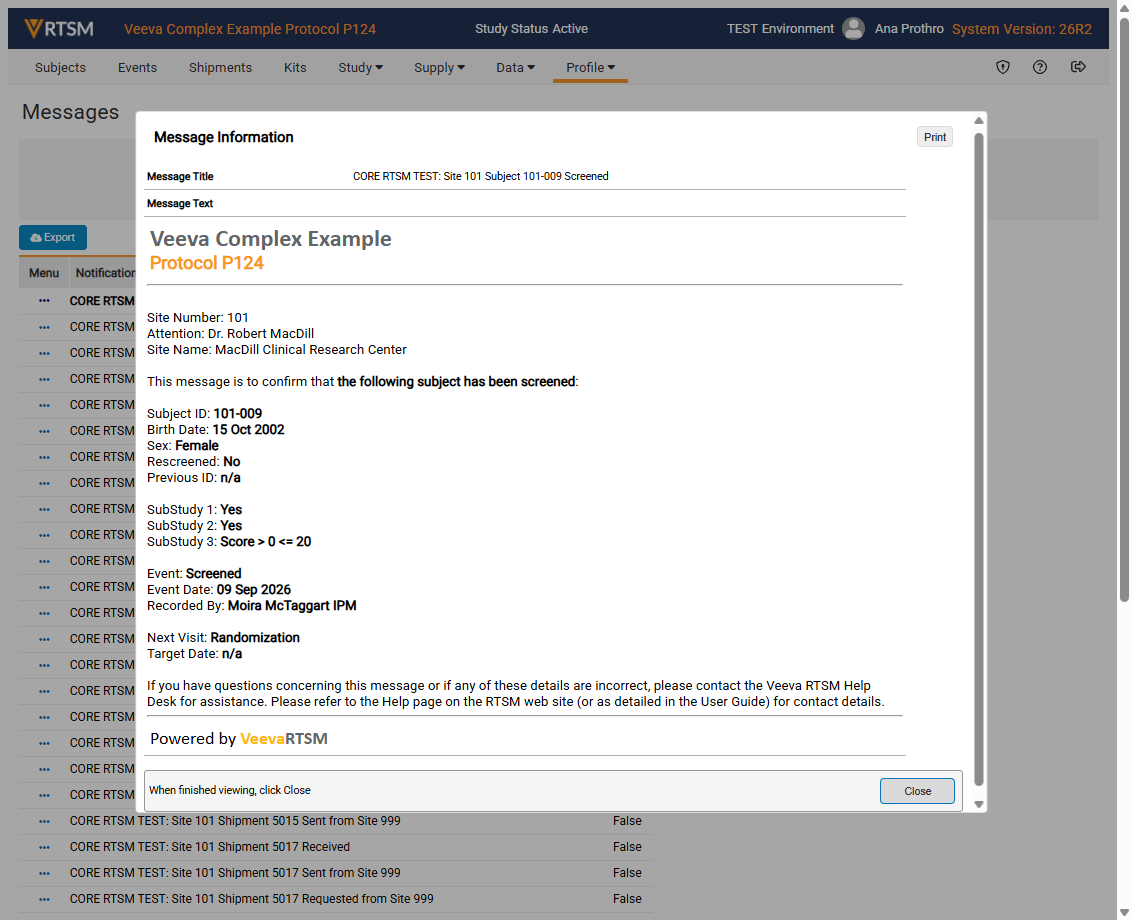Select the Ana Prothro user name
Viewport: 1132px width, 920px height.
909,29
